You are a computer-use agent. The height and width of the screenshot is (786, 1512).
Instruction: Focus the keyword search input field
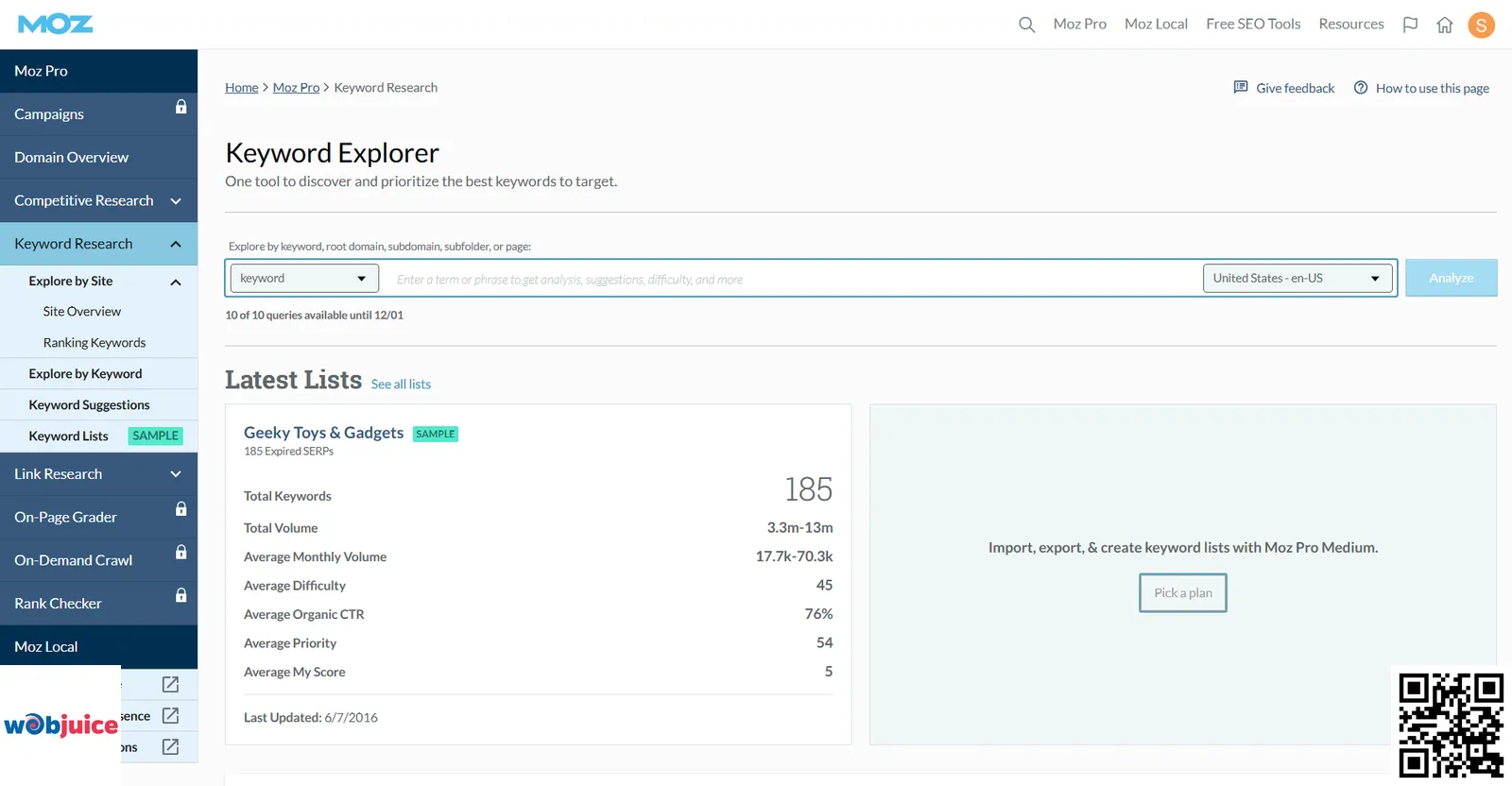point(791,279)
